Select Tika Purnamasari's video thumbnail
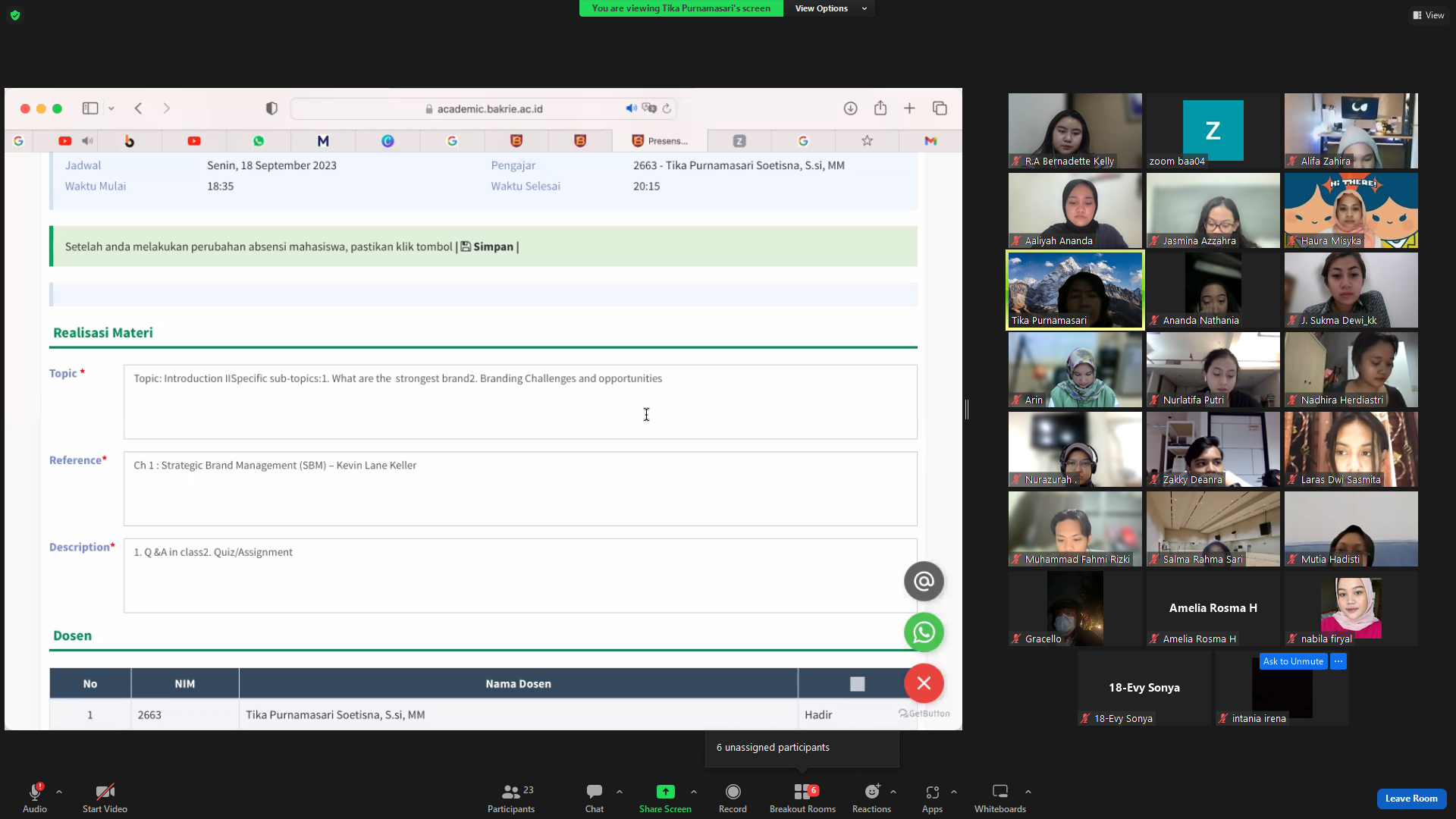The height and width of the screenshot is (819, 1456). point(1075,290)
